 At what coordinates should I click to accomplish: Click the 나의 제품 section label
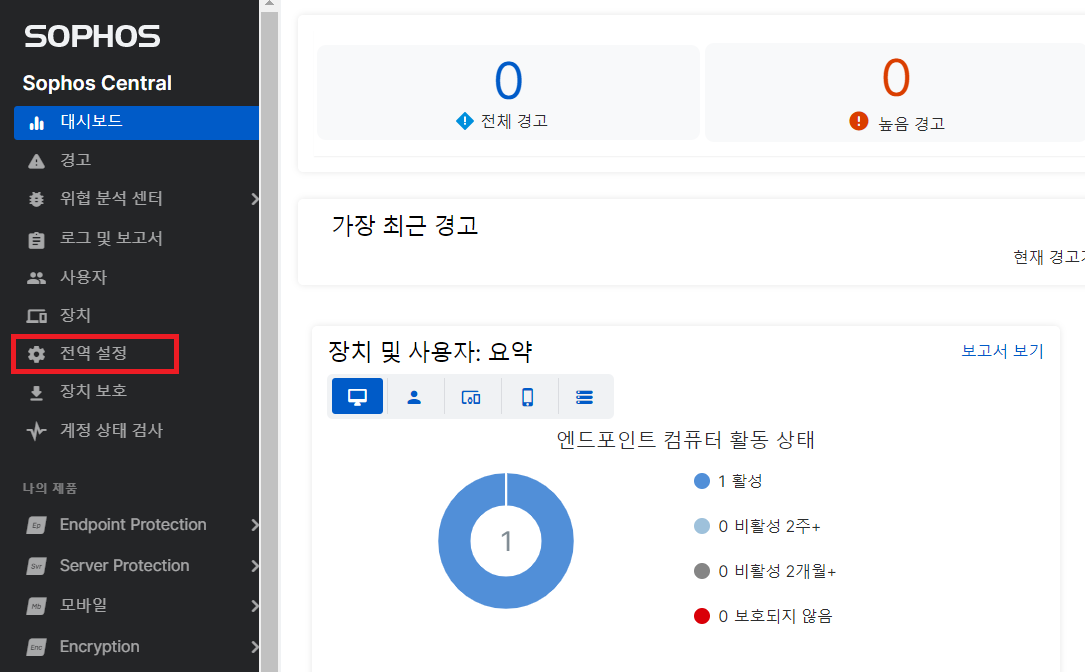tap(49, 489)
